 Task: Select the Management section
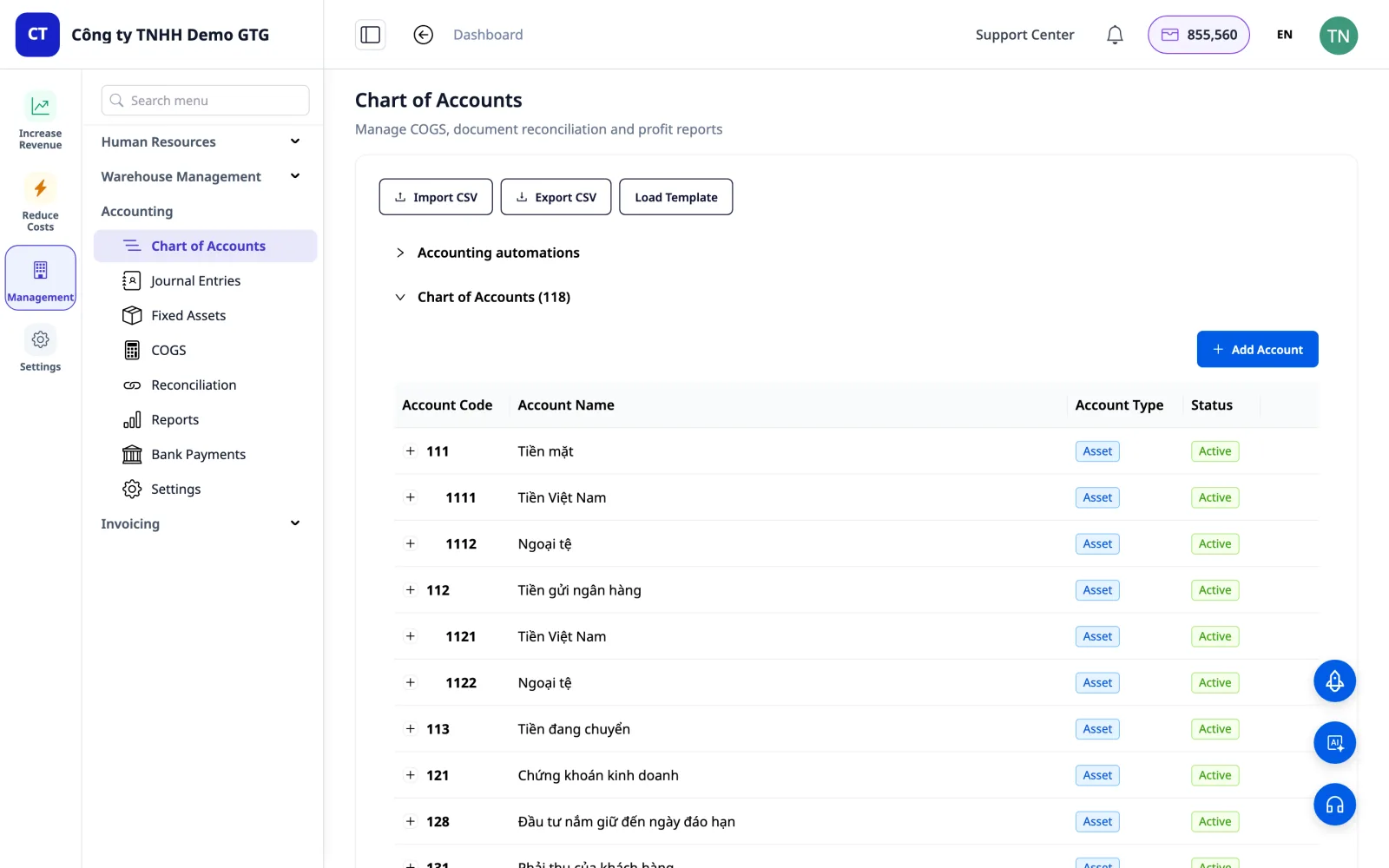pos(40,278)
